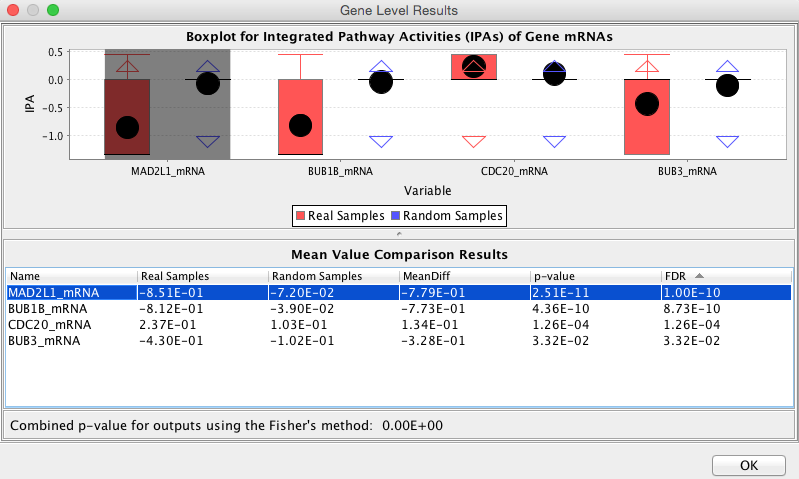Click the red Real Samples legend swatch

[x=301, y=216]
